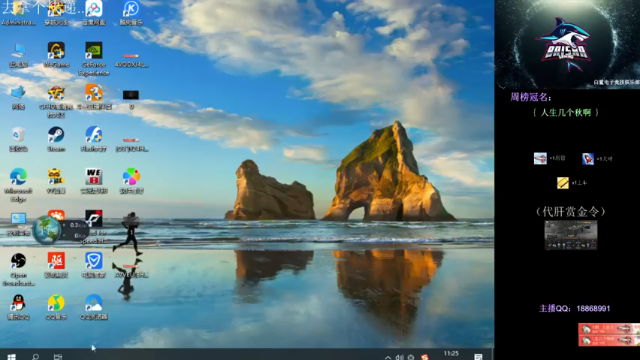Open the GeForce Experience shortcut
The height and width of the screenshot is (360, 640).
click(x=93, y=59)
